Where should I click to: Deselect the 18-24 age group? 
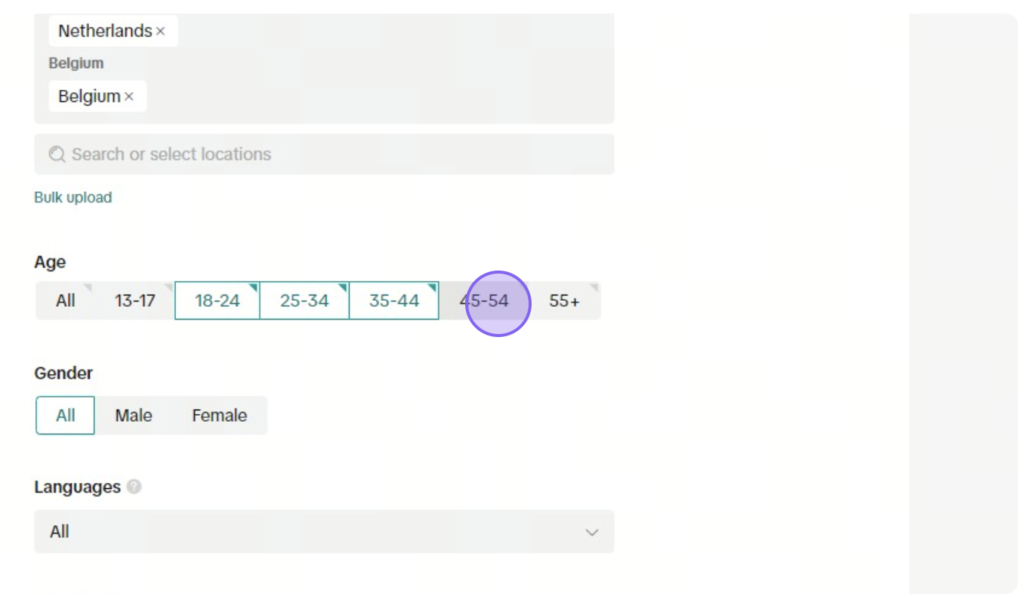point(217,300)
